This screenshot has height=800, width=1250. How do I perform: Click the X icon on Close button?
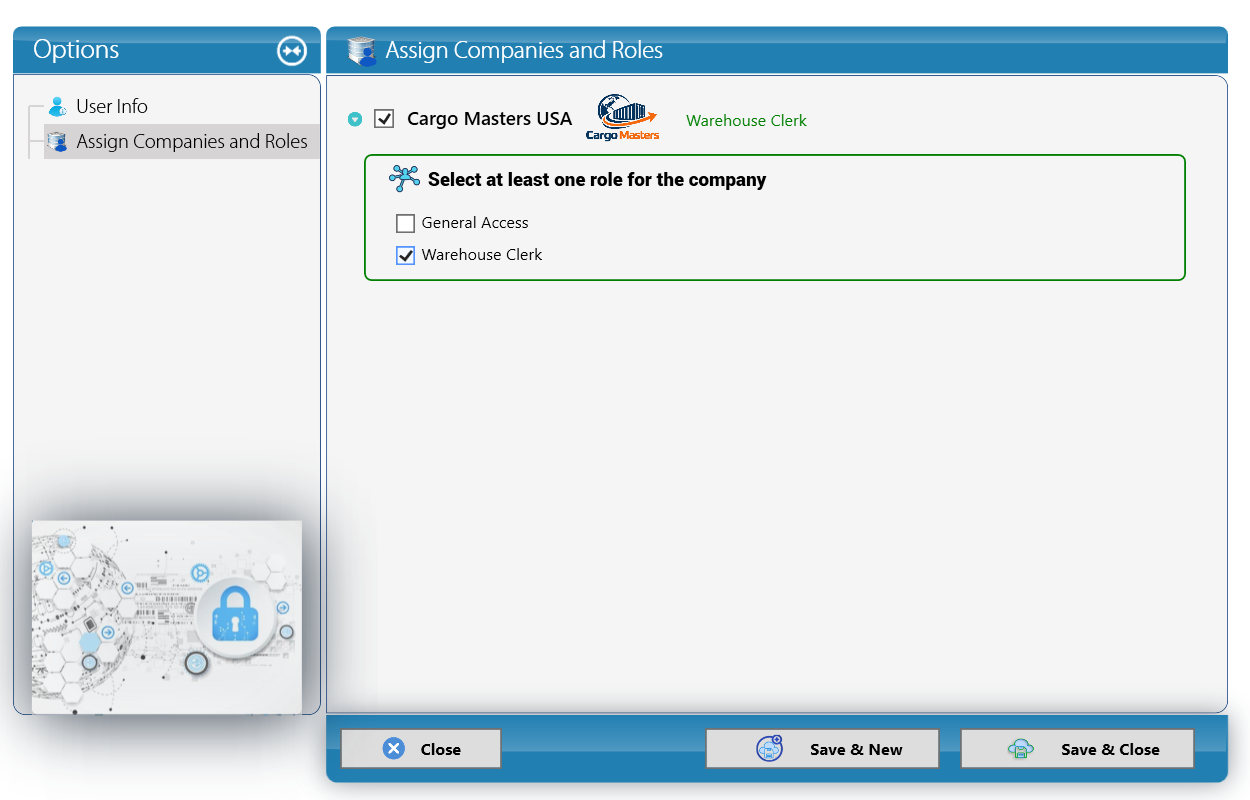(394, 749)
